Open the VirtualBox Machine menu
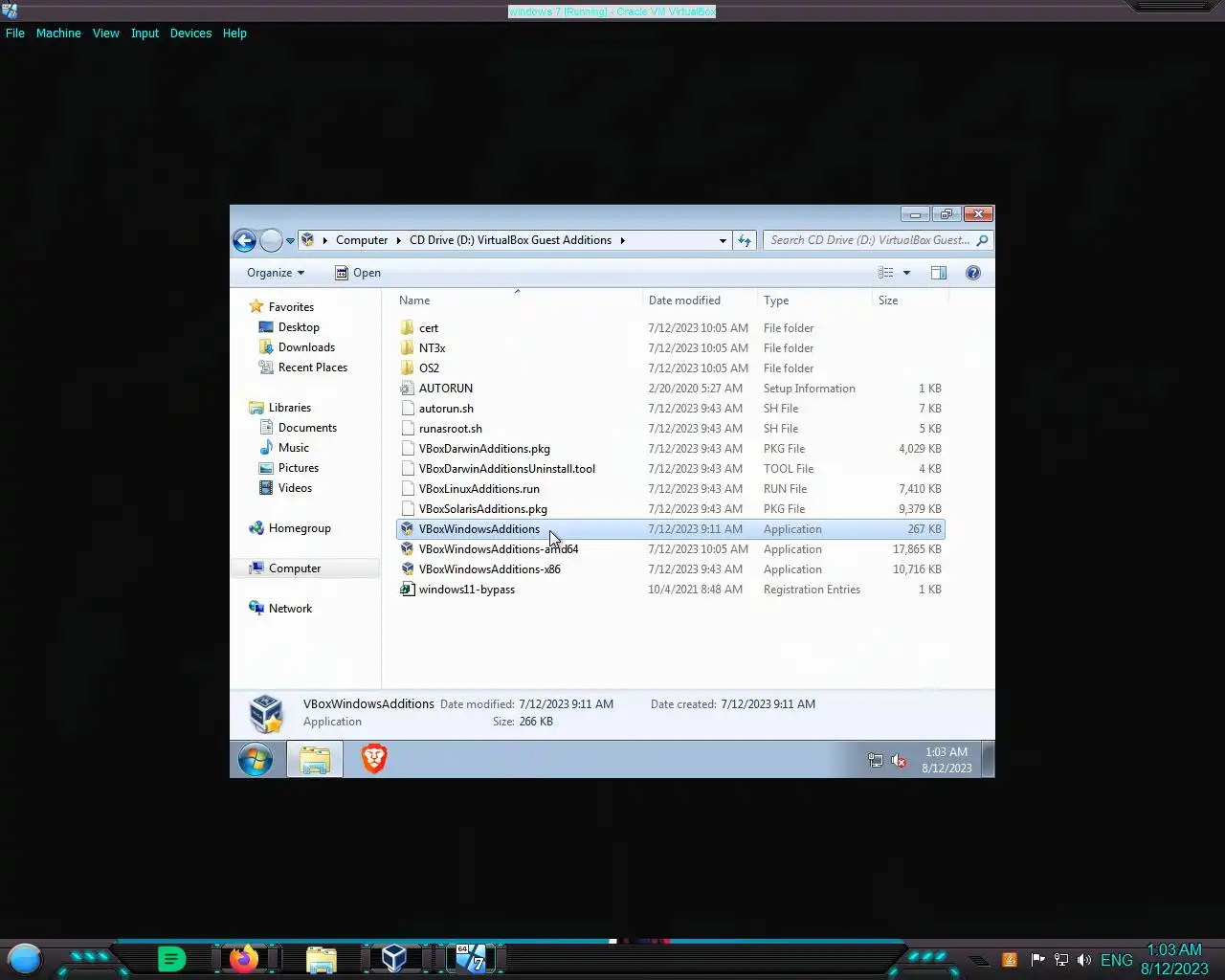Viewport: 1225px width, 980px height. 58,33
